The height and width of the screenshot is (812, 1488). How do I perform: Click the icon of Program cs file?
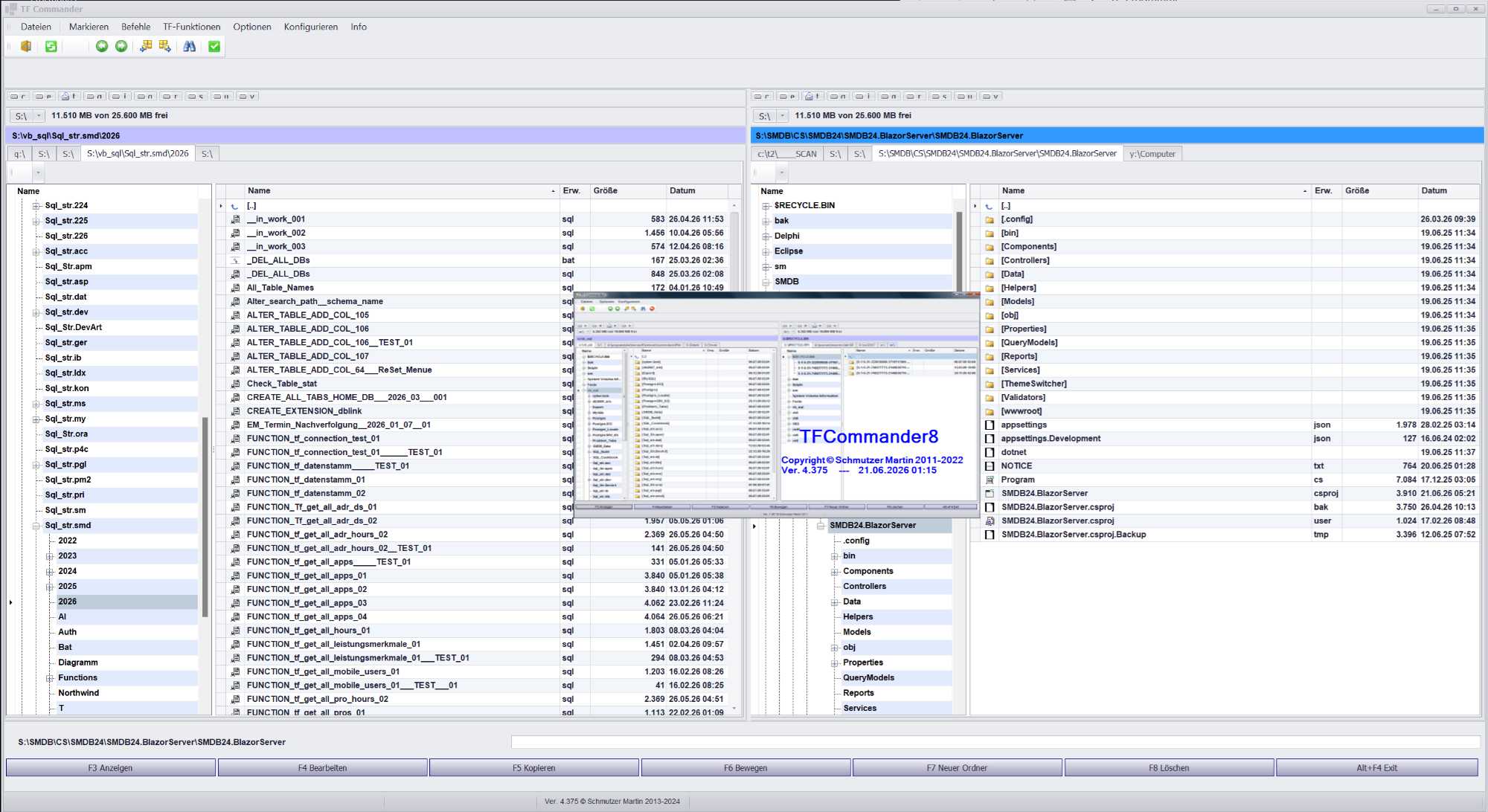click(990, 480)
